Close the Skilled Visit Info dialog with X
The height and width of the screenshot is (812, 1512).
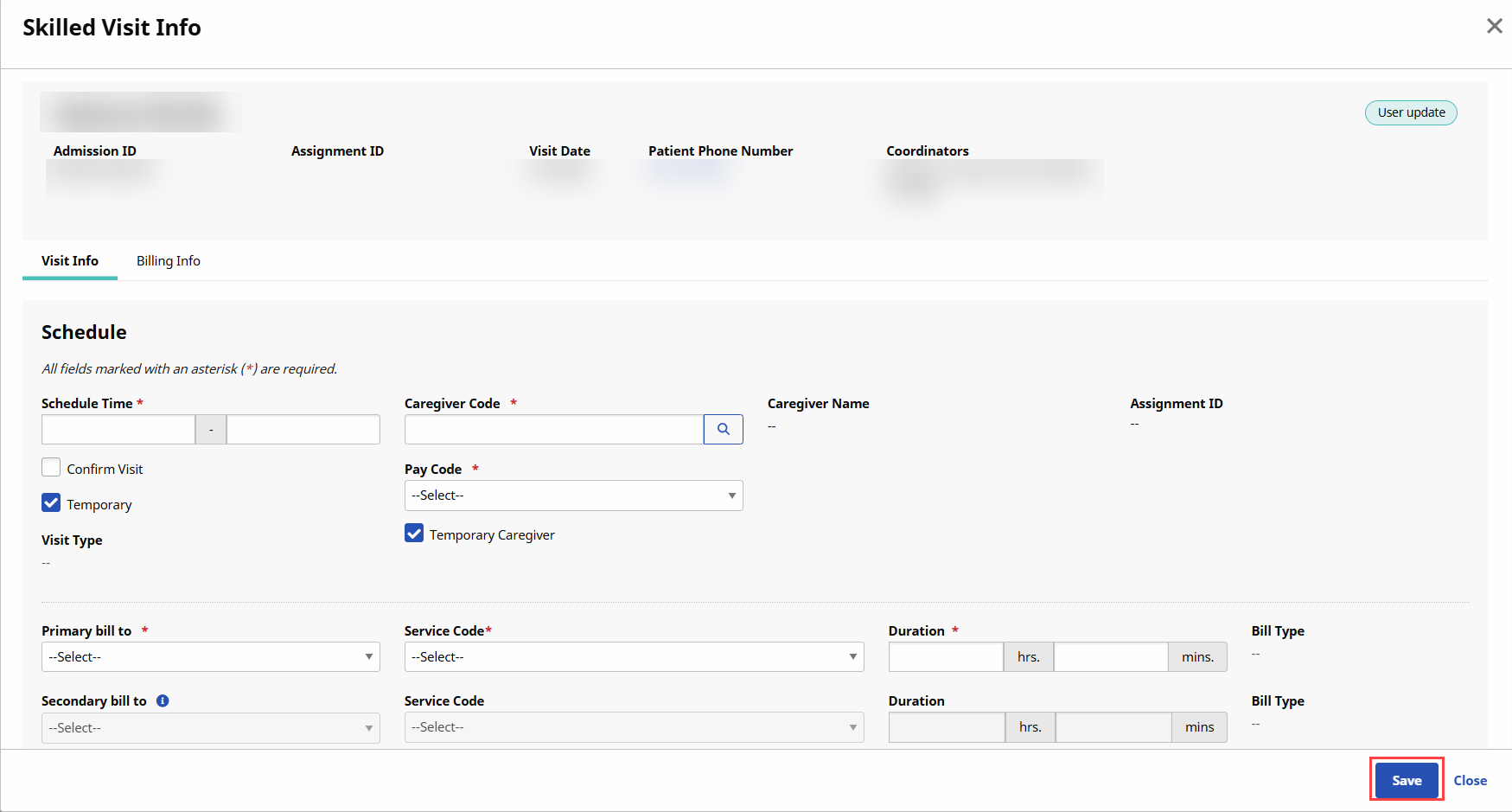[x=1494, y=27]
